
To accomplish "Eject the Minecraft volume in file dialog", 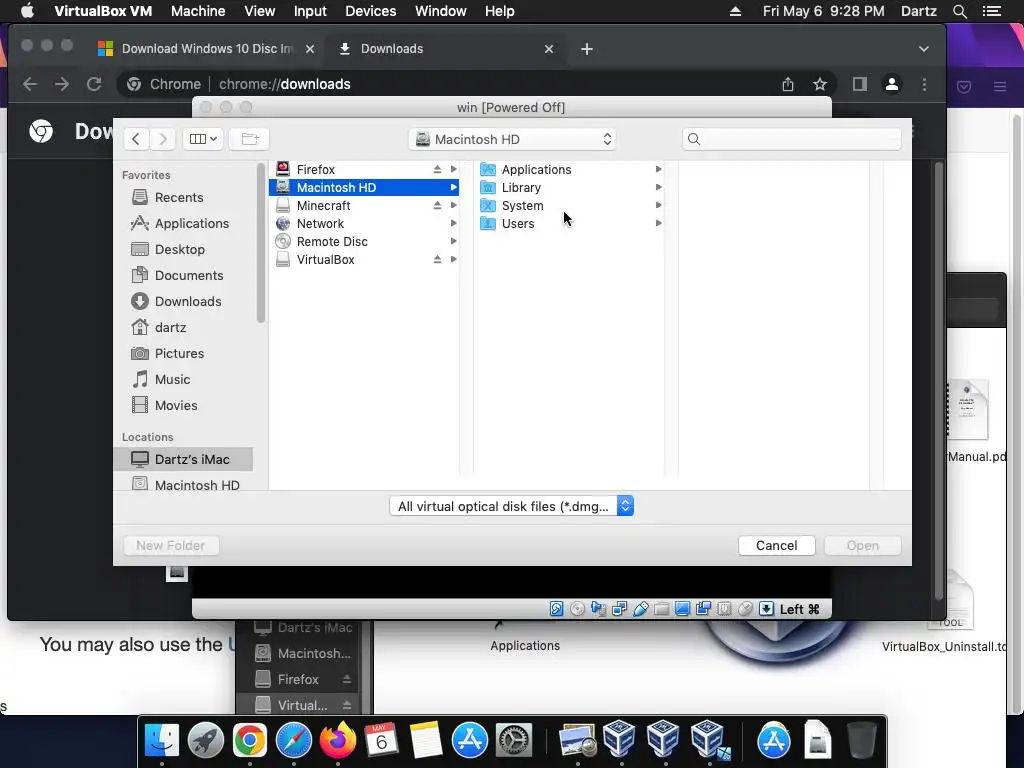I will 438,205.
